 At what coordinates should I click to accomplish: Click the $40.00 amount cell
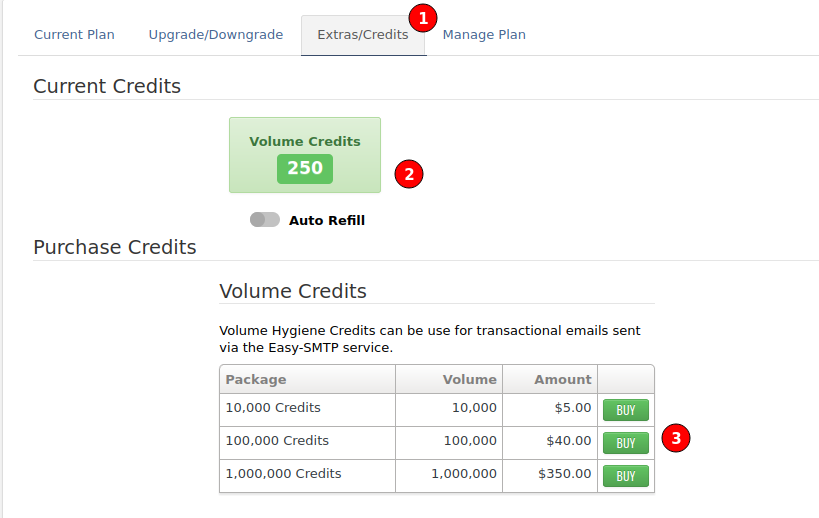point(569,441)
